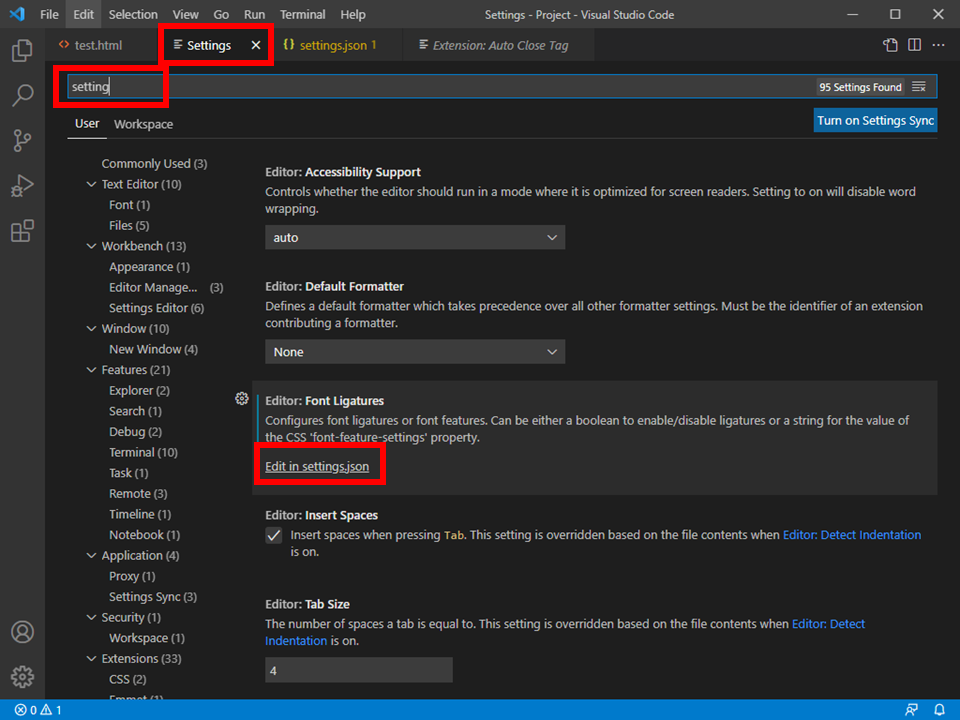The width and height of the screenshot is (960, 720).
Task: Select Explorer (2) in settings tree
Action: [x=140, y=391]
